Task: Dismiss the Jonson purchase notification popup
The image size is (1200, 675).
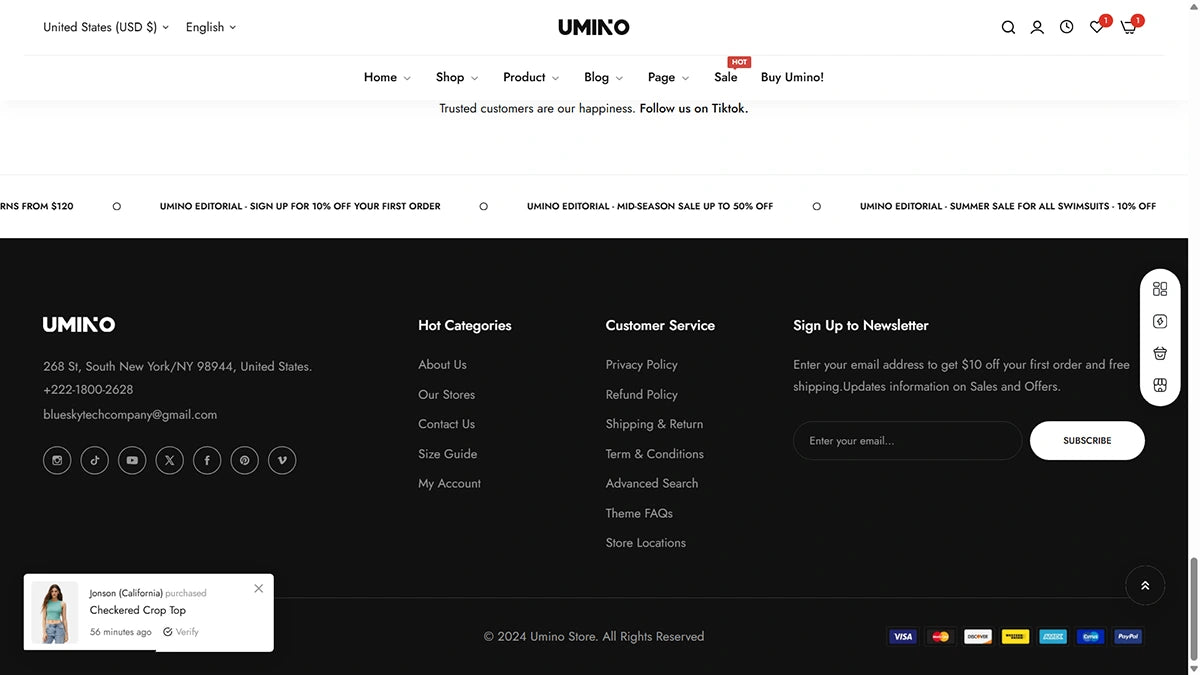Action: tap(258, 588)
